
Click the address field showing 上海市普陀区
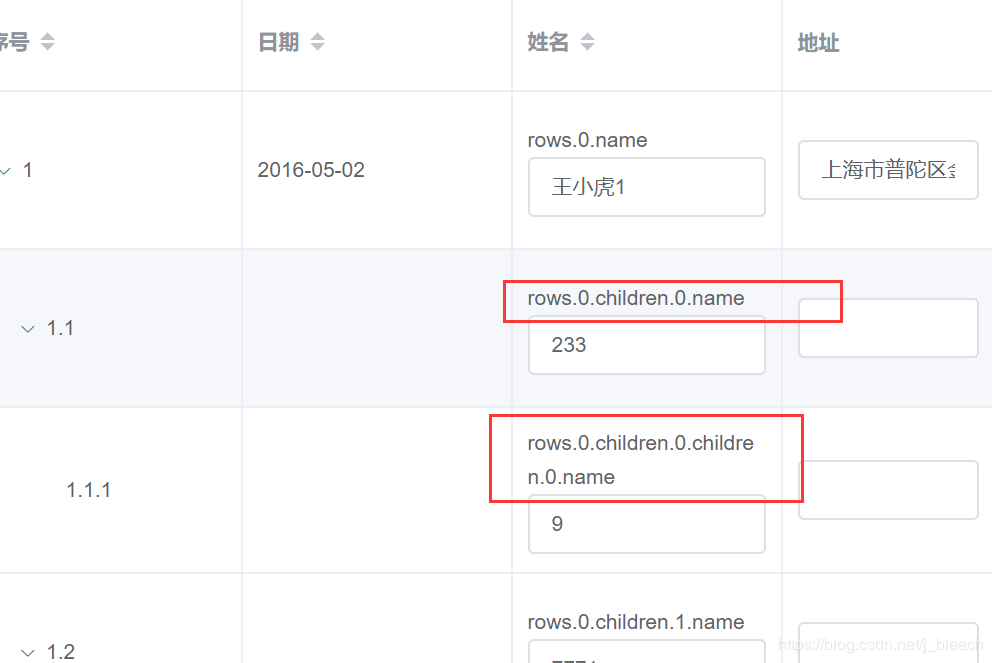(887, 170)
